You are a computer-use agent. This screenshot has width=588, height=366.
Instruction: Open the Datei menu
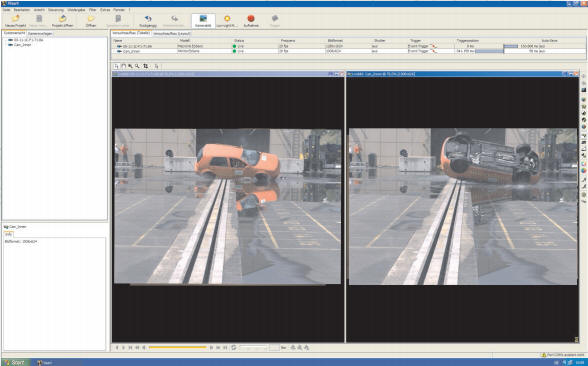pyautogui.click(x=6, y=10)
